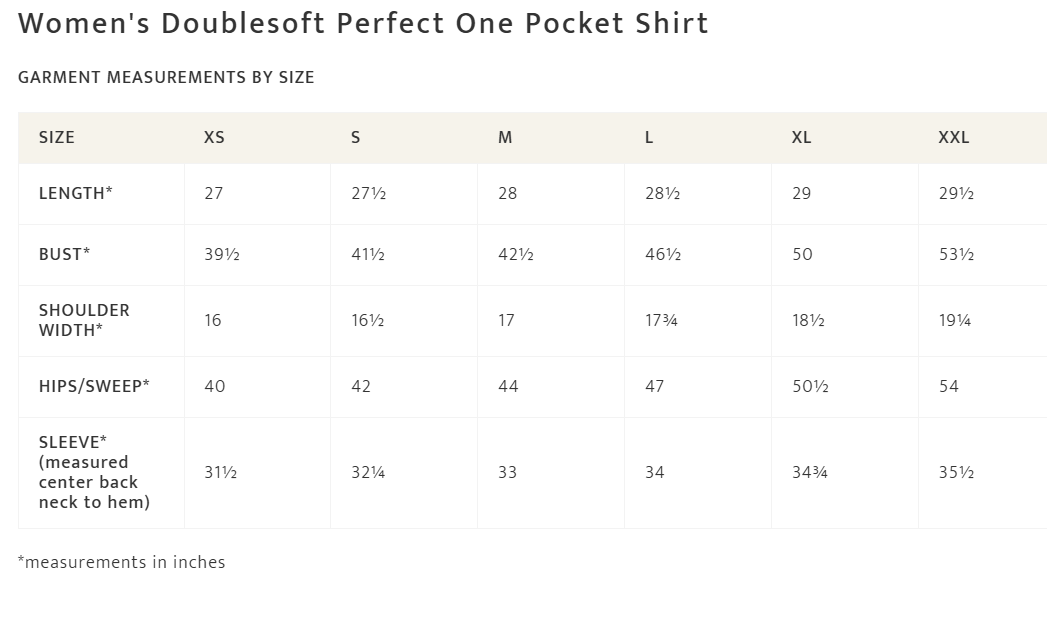Screen dimensions: 1047x618
Task: Select the length value 28 for size M
Action: pos(508,193)
